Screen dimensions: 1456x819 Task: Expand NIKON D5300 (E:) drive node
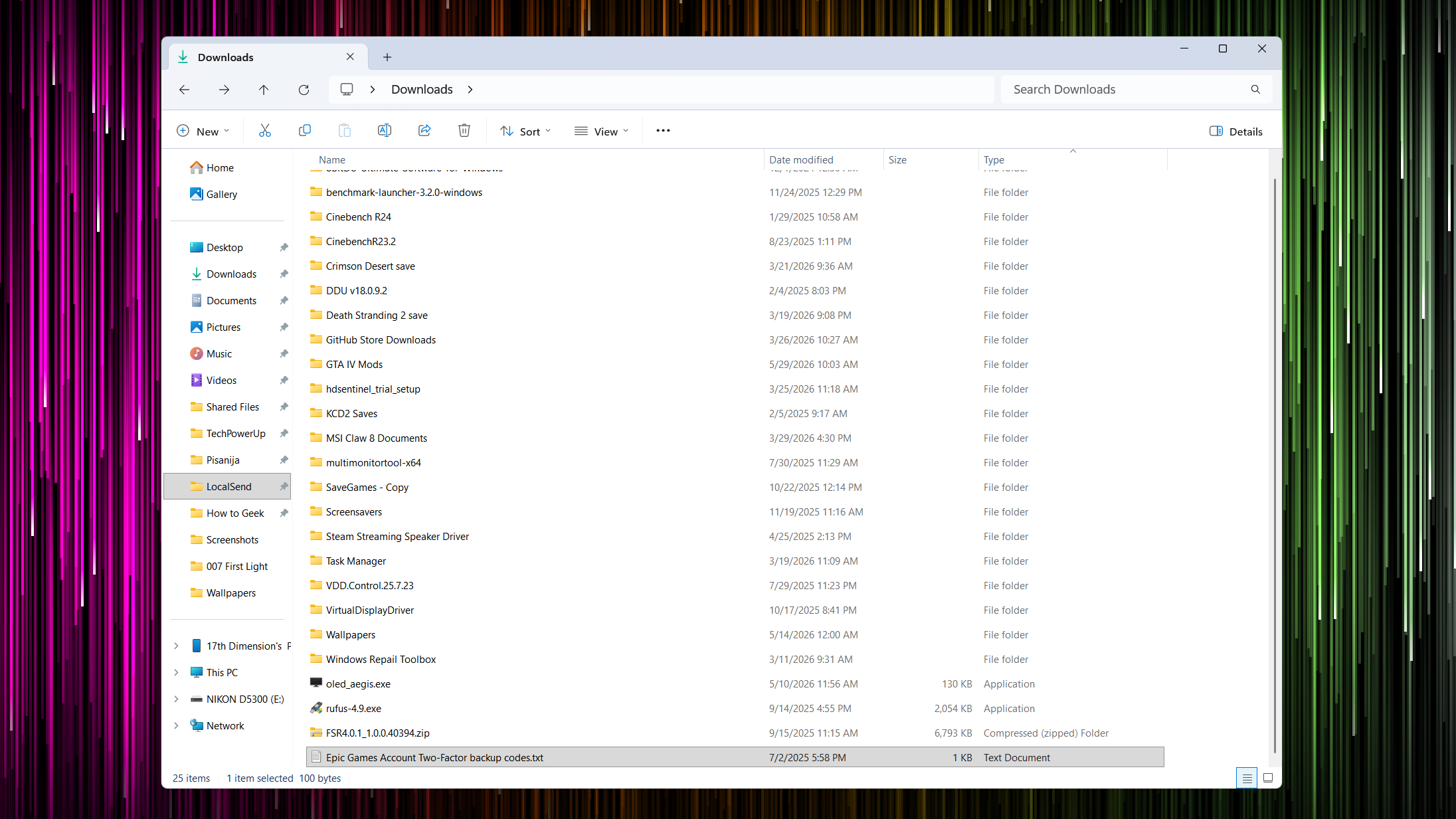[x=176, y=699]
